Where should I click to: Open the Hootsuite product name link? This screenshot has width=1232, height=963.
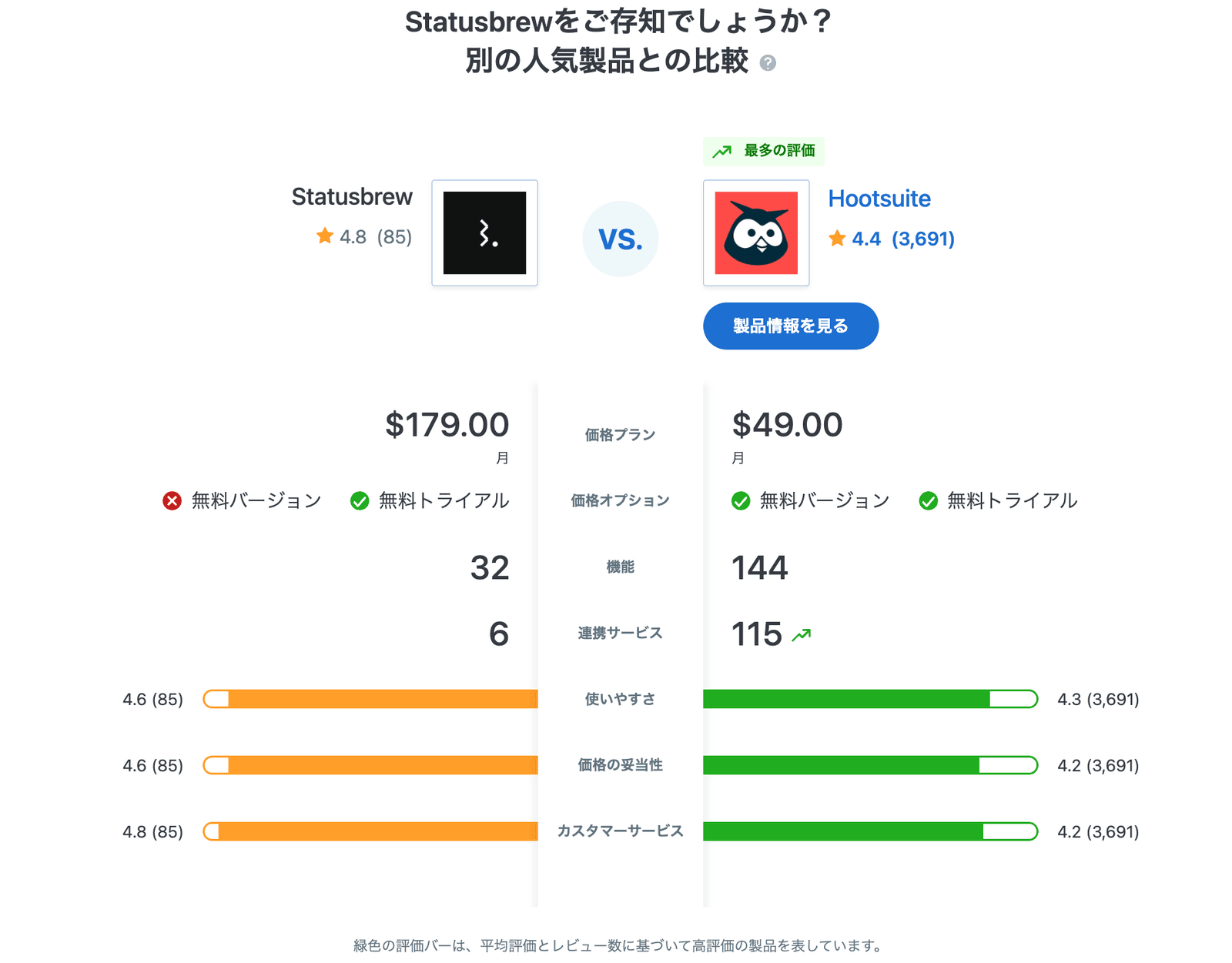point(879,199)
